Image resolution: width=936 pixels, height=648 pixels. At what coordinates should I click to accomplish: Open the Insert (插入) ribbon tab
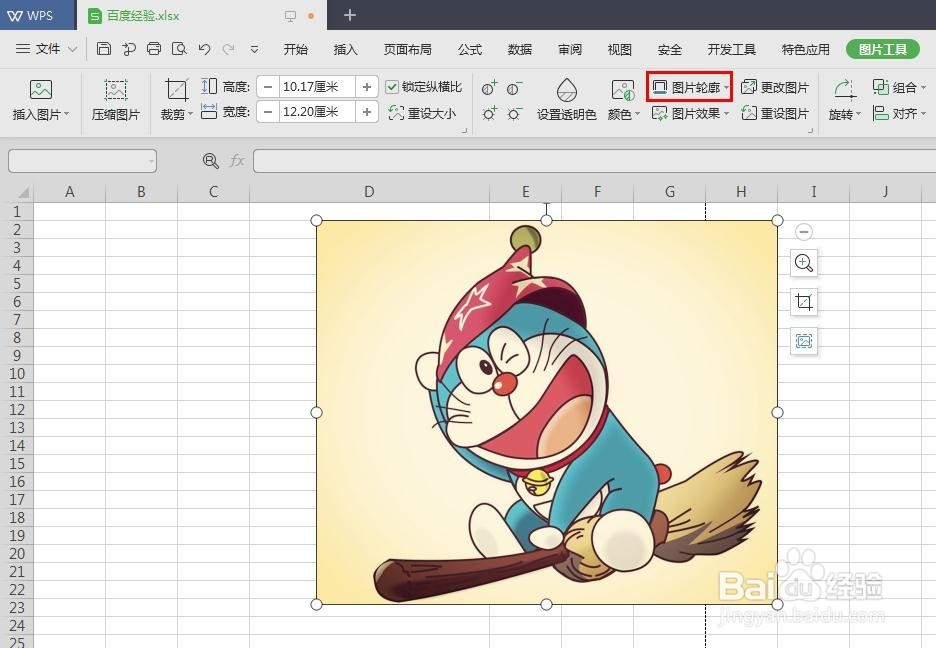[345, 50]
